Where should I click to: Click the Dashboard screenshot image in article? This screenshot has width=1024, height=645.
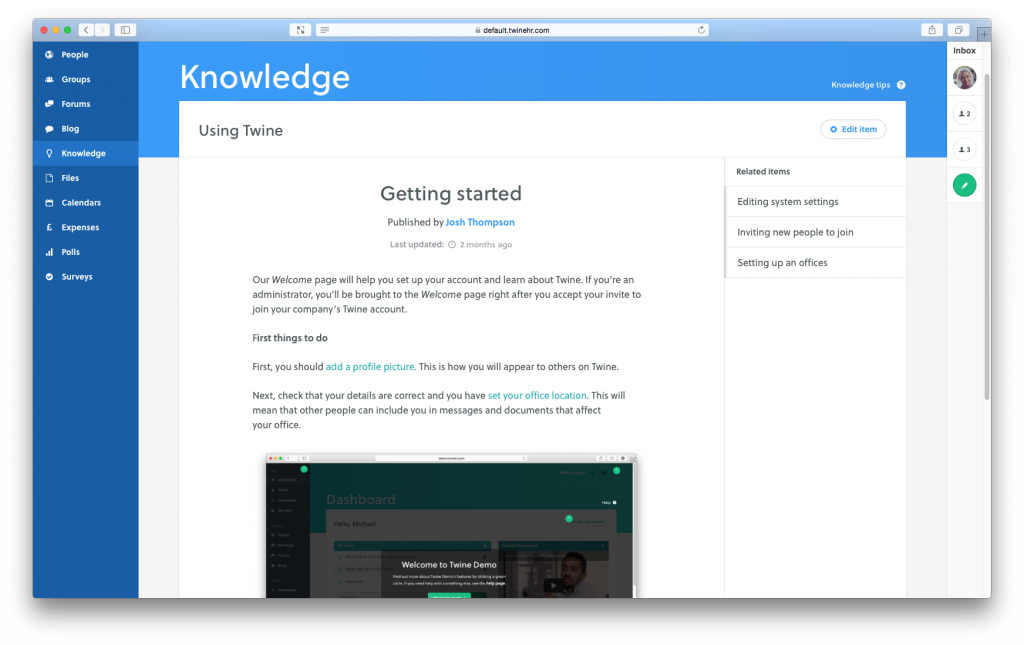pos(451,526)
